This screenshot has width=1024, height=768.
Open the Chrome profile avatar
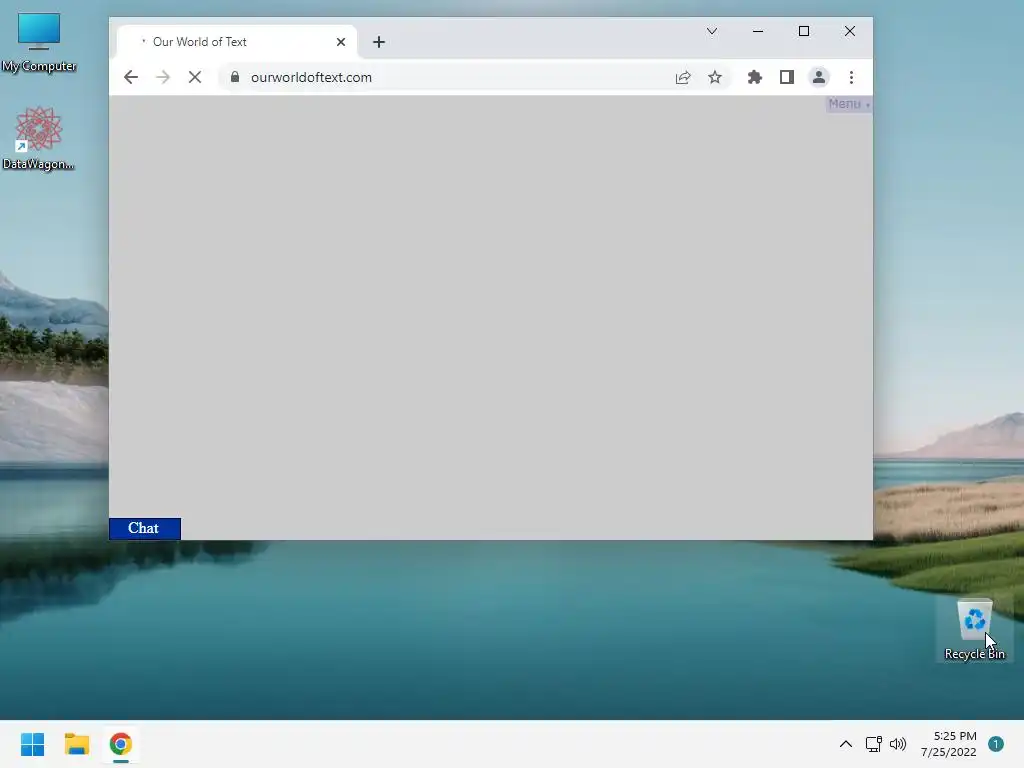(819, 77)
